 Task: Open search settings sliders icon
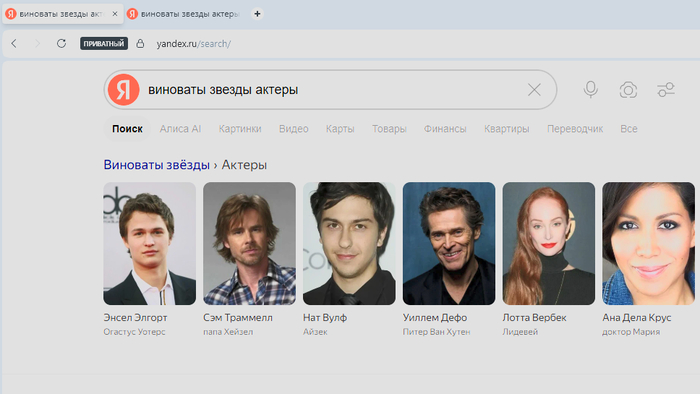[x=666, y=90]
